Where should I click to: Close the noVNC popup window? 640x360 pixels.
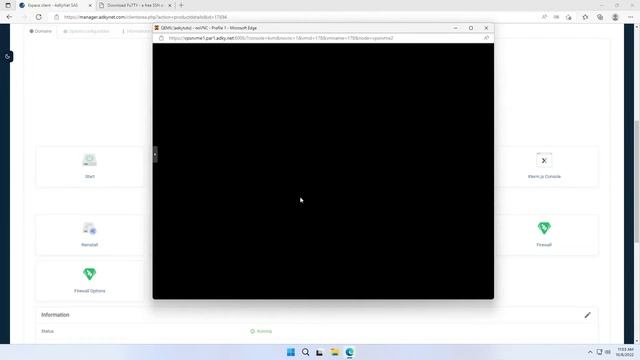[486, 28]
